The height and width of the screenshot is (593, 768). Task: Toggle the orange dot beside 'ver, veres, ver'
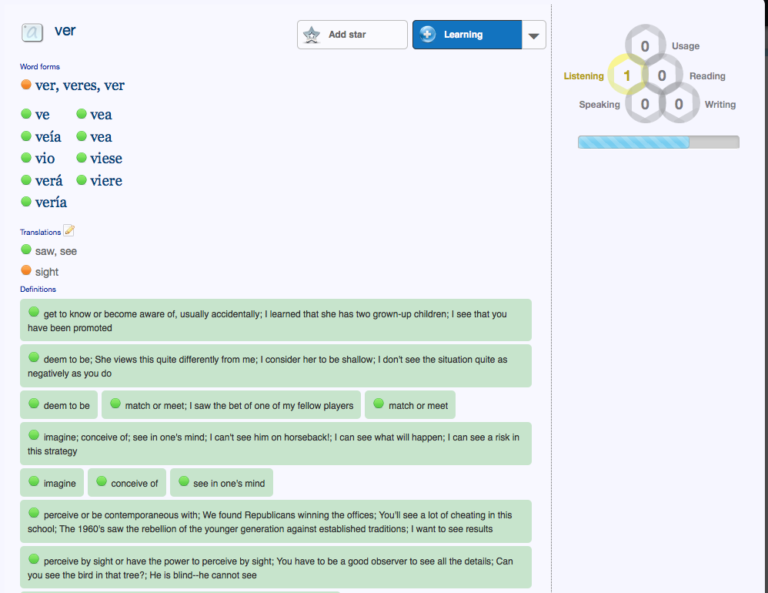pyautogui.click(x=26, y=85)
